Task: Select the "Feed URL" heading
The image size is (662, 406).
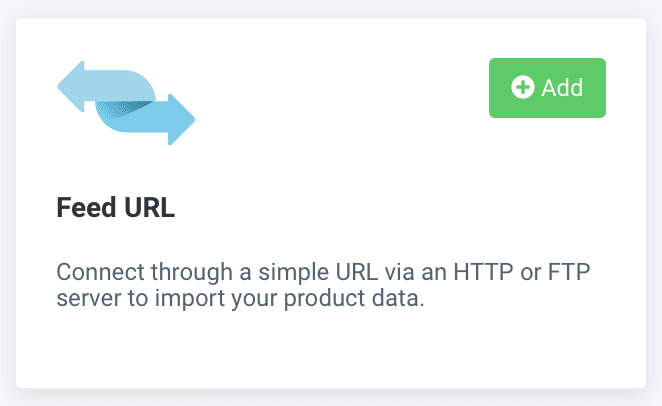Action: click(116, 211)
